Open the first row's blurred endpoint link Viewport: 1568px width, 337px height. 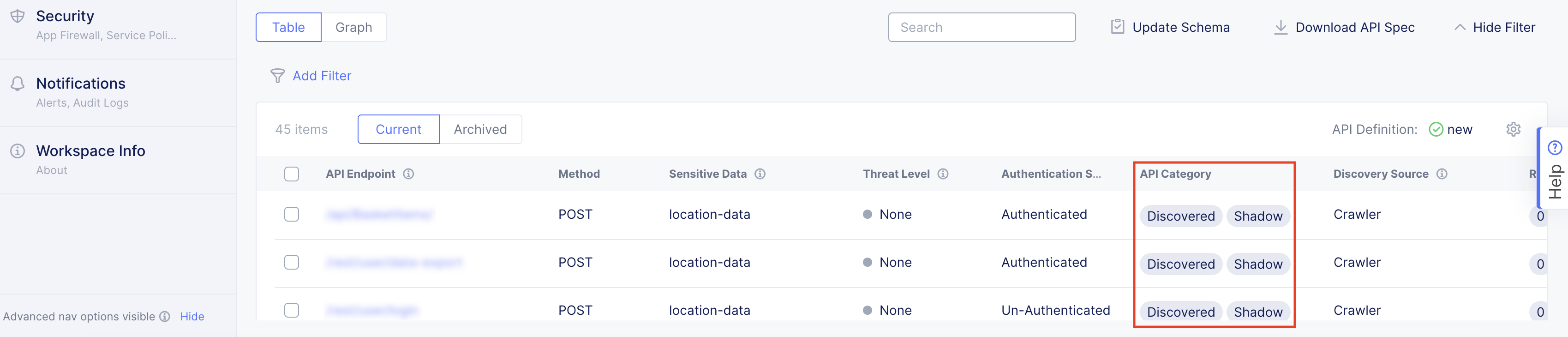(379, 215)
